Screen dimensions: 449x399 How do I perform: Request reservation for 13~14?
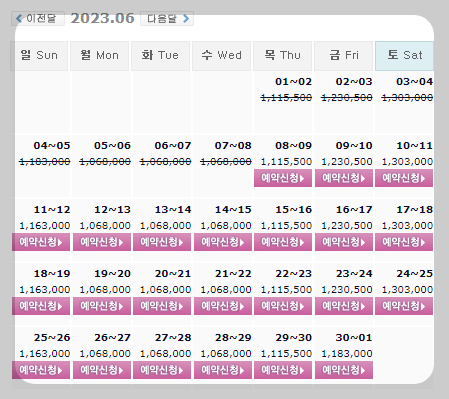point(162,242)
